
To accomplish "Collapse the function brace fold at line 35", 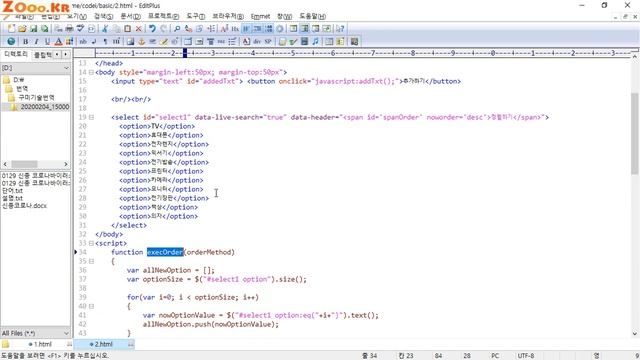I will pos(91,261).
